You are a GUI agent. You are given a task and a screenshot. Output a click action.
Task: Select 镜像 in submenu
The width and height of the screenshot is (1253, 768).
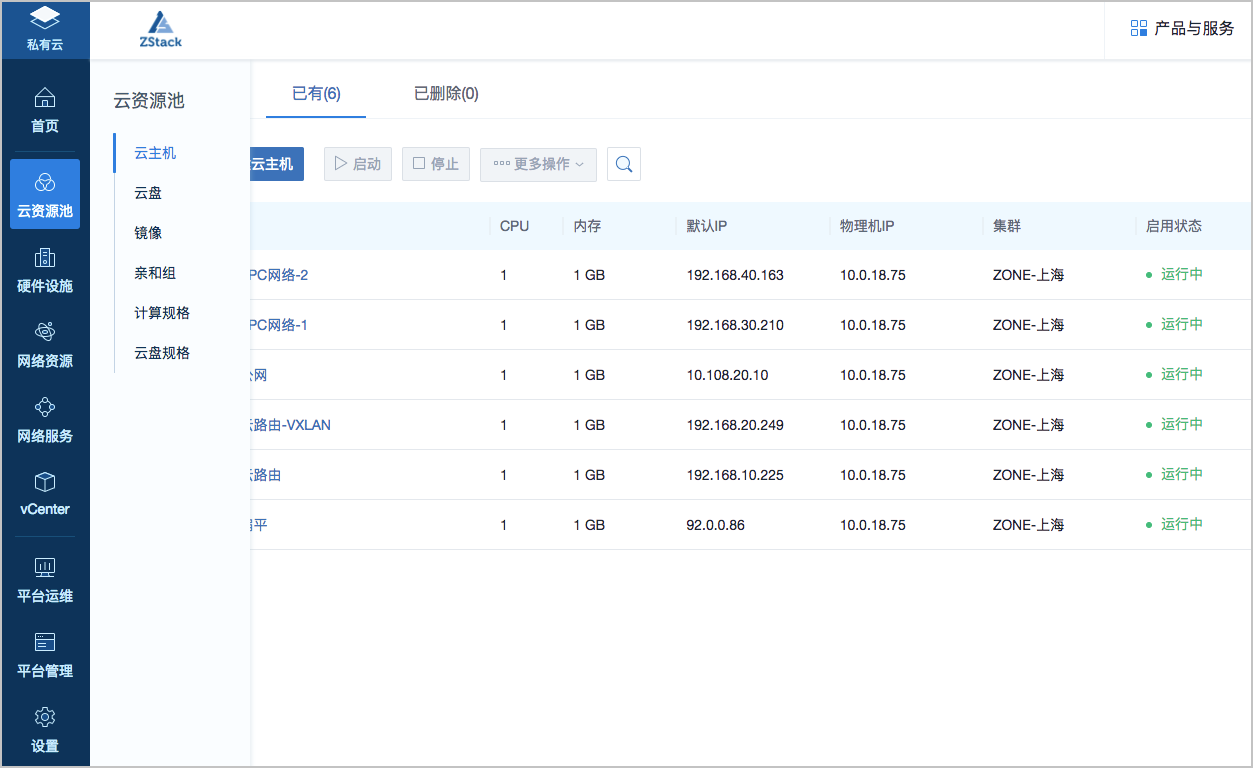148,233
